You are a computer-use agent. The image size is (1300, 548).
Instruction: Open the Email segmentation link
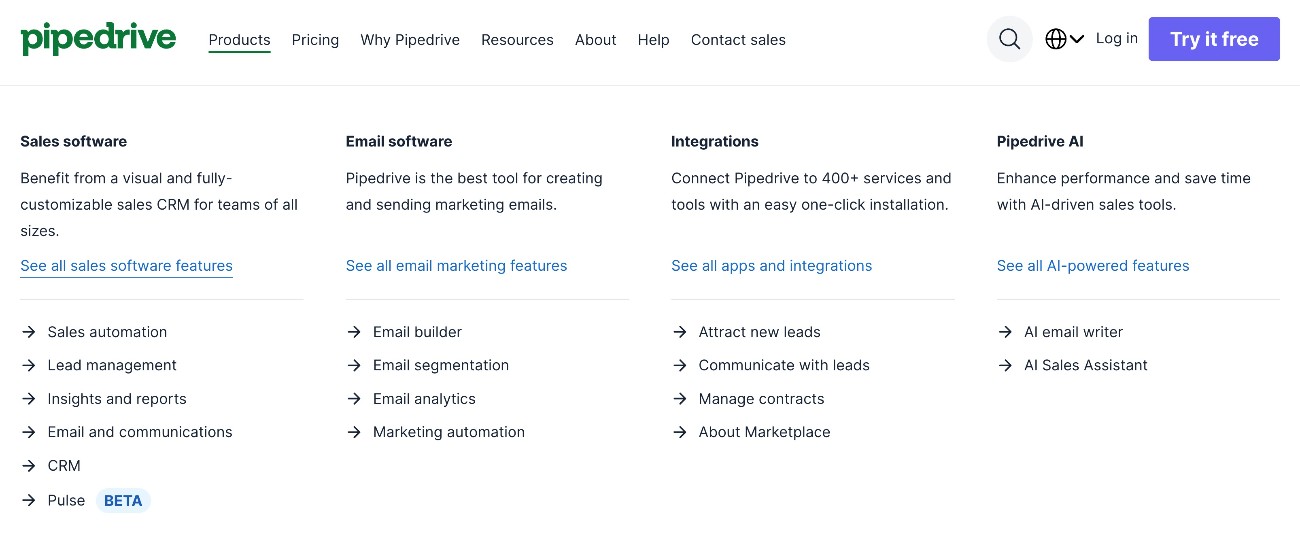click(x=441, y=365)
